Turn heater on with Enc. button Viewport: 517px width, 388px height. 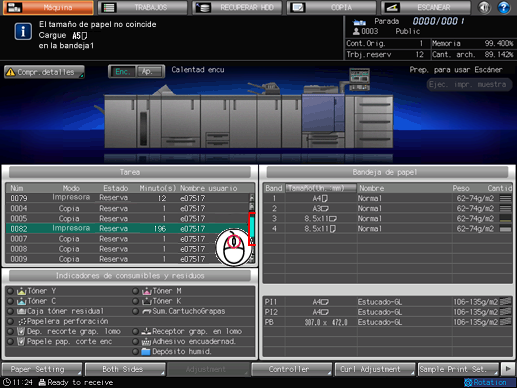(122, 71)
